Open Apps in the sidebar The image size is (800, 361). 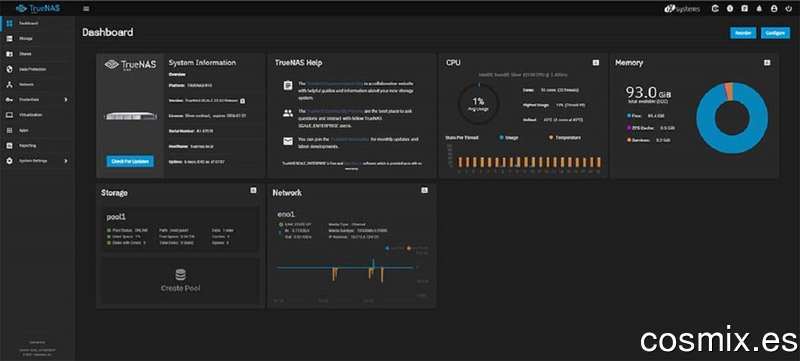(x=38, y=131)
